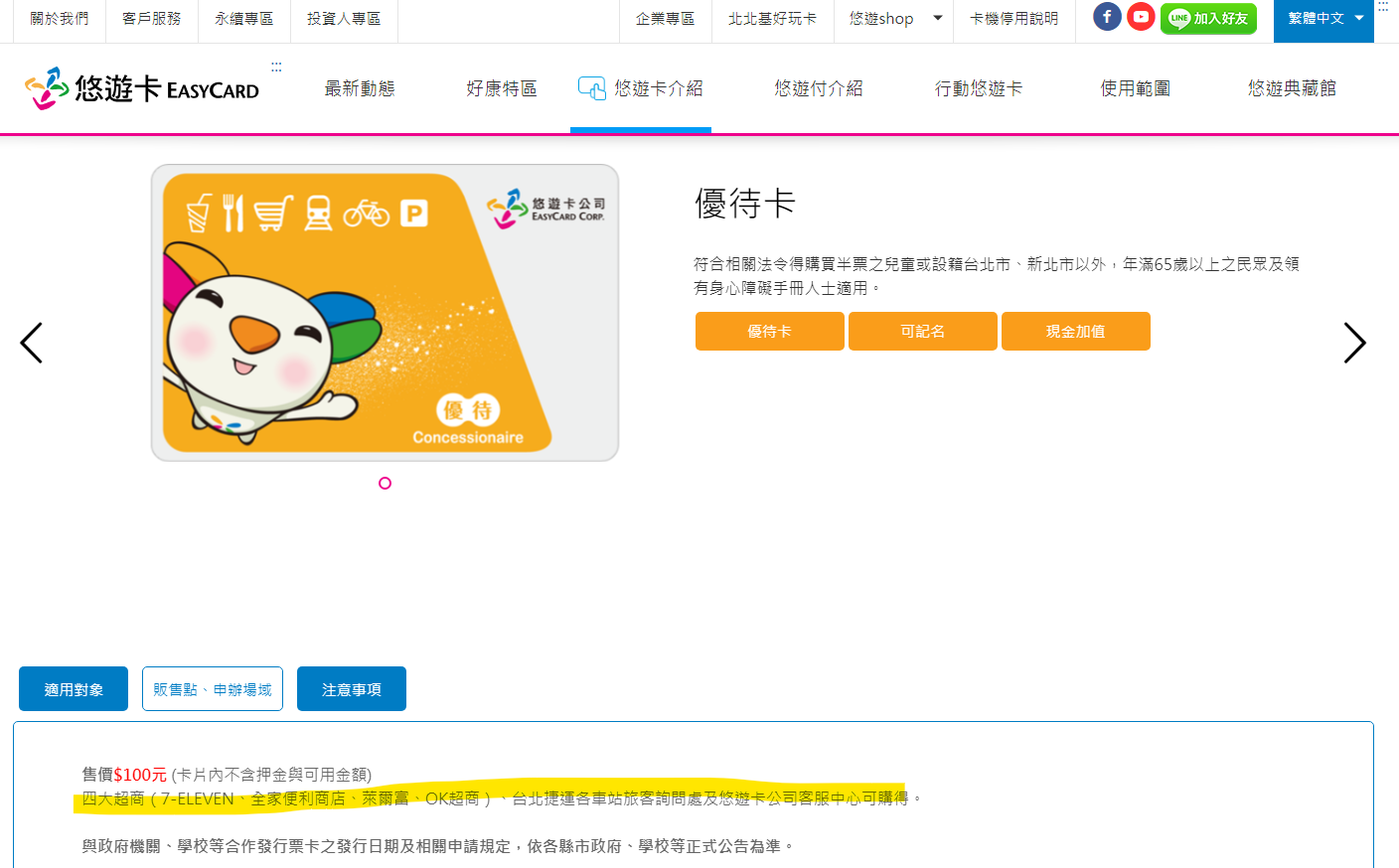The height and width of the screenshot is (868, 1399).
Task: Click the Concessionaire card image
Action: [385, 313]
